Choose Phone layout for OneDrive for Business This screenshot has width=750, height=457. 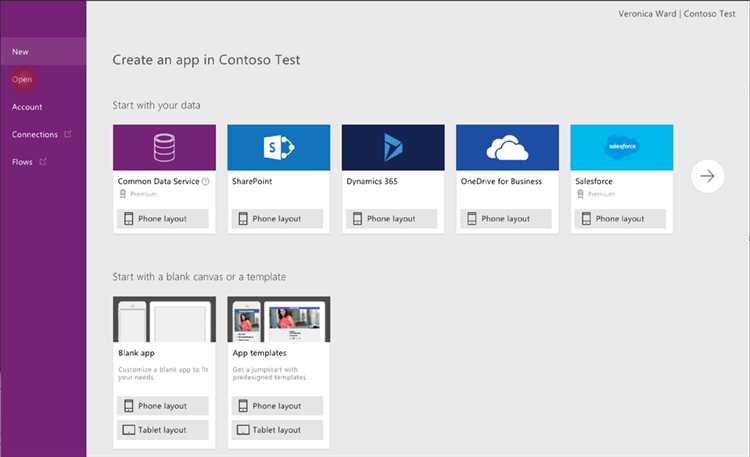pyautogui.click(x=506, y=219)
